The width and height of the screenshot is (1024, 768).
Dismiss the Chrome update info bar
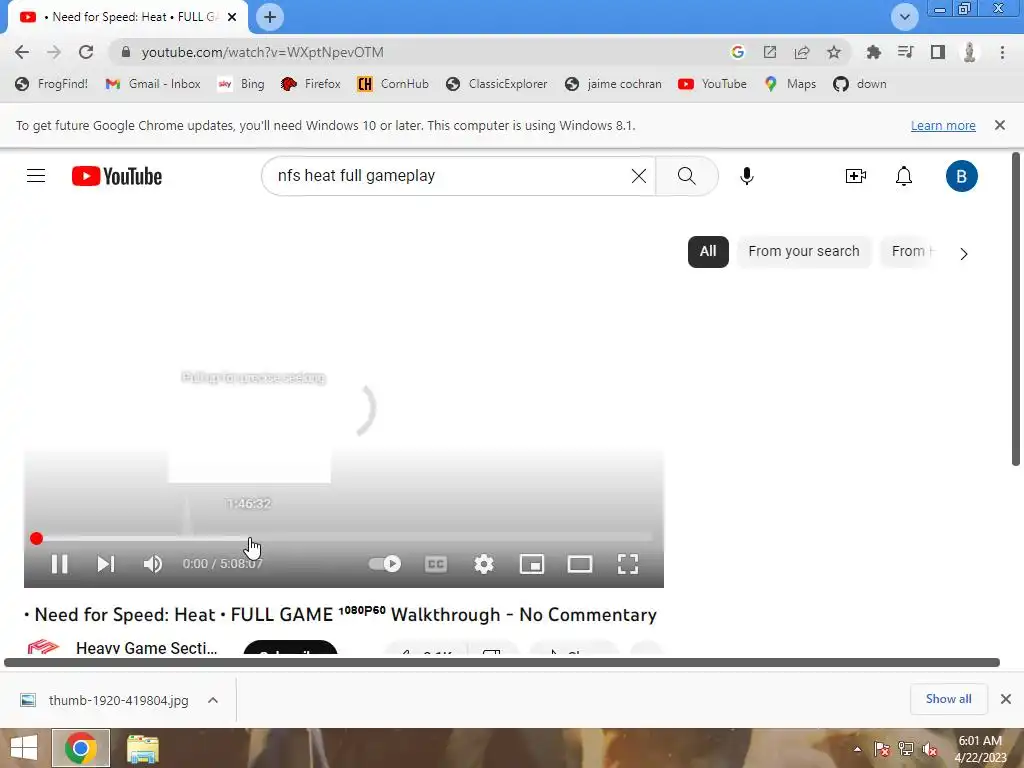[x=1000, y=125]
